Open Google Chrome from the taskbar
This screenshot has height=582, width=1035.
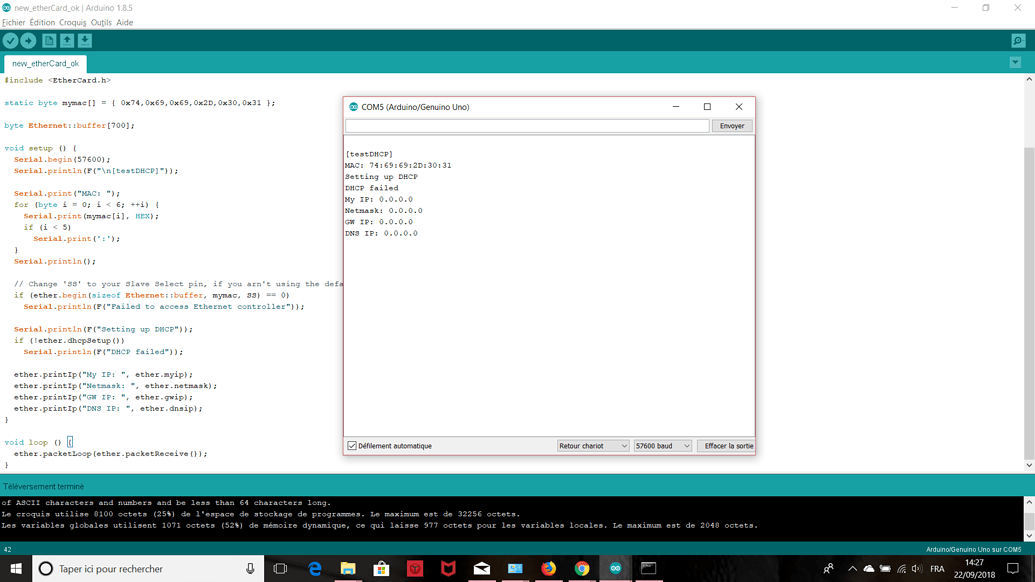(x=581, y=568)
